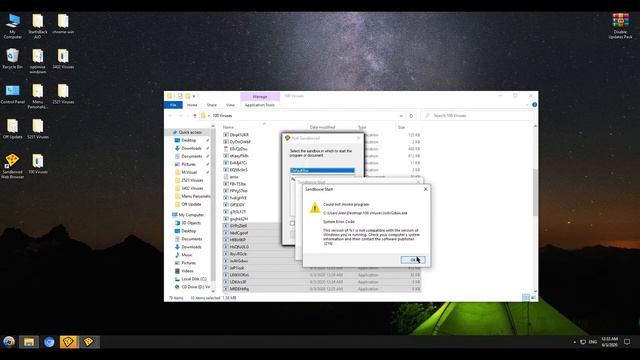Go up one folder level
The width and height of the screenshot is (640, 360).
point(195,116)
